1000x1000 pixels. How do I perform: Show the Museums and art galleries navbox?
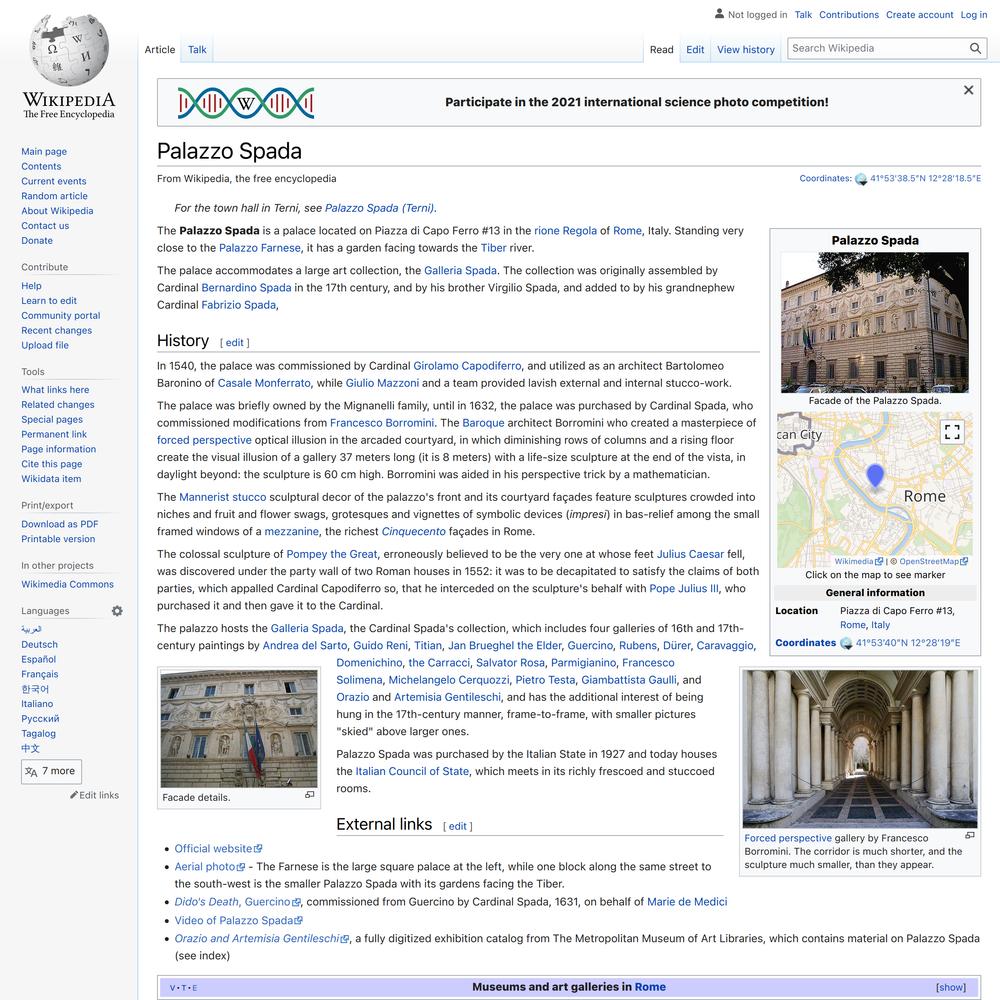click(x=950, y=987)
